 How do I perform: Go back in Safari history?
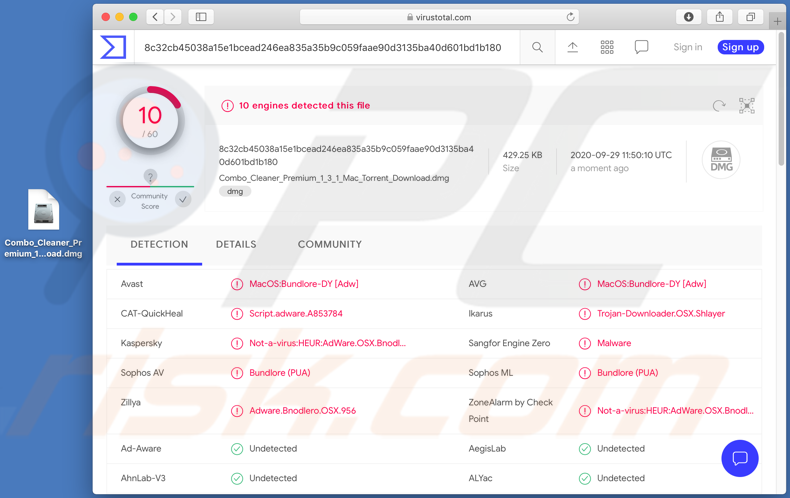(x=155, y=17)
